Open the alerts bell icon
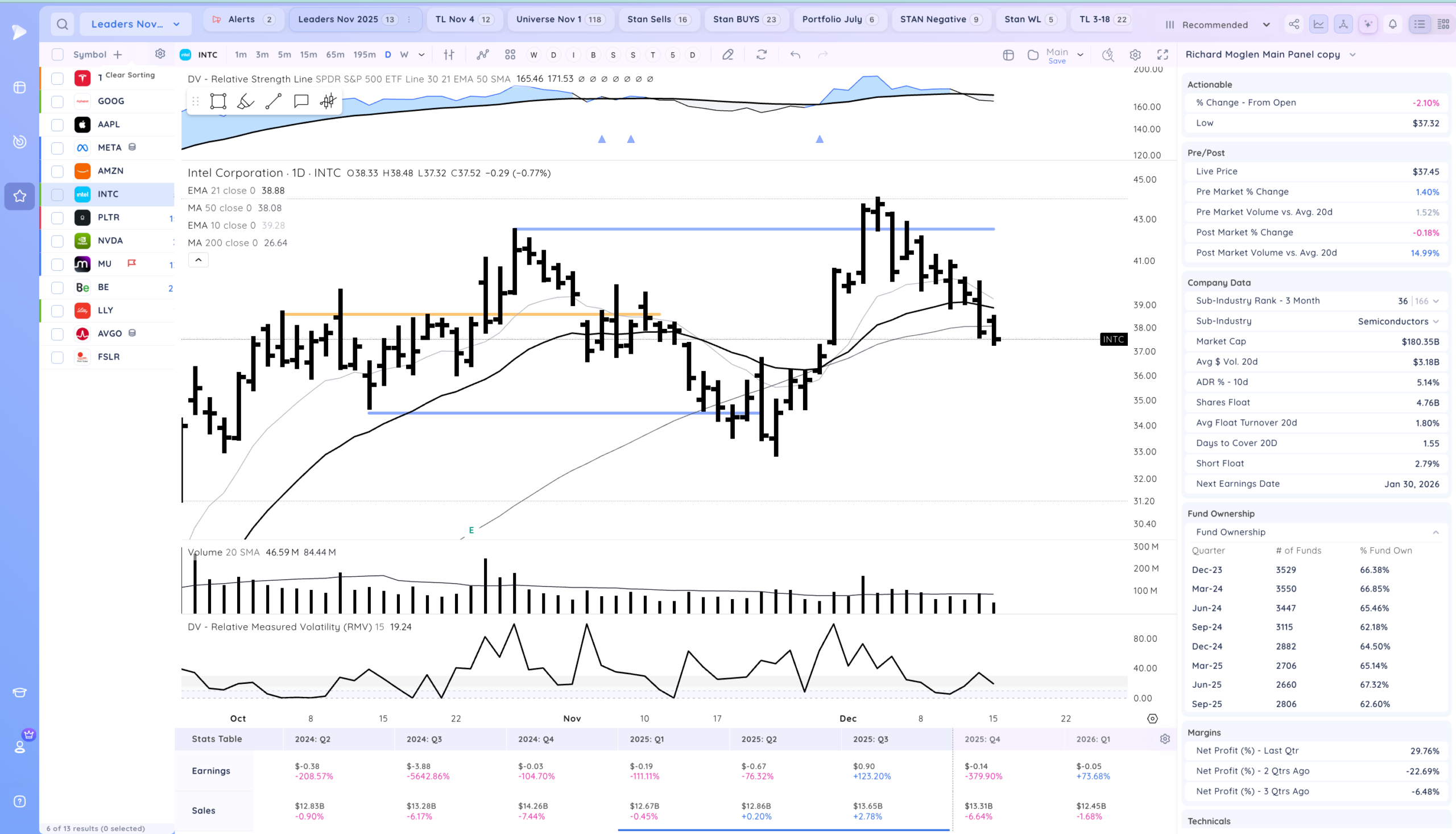 coord(1392,24)
